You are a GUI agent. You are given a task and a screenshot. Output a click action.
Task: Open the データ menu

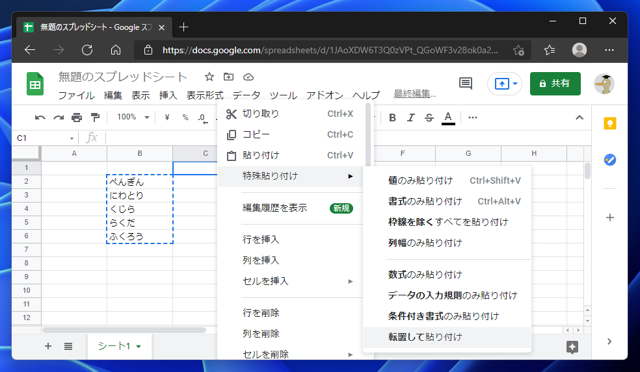(x=246, y=95)
